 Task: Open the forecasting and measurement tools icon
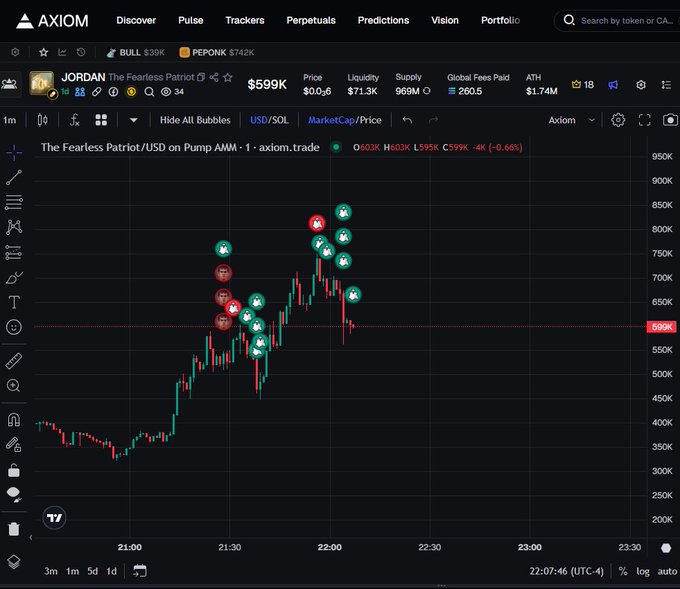point(14,252)
